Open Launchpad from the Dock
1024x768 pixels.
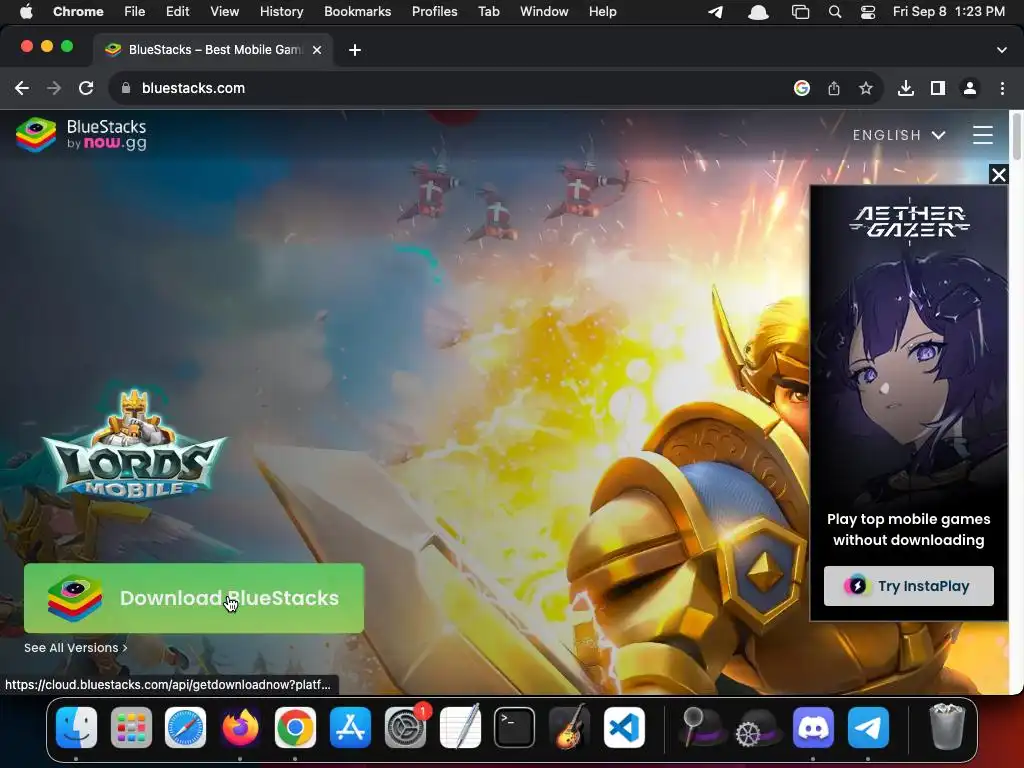tap(131, 728)
